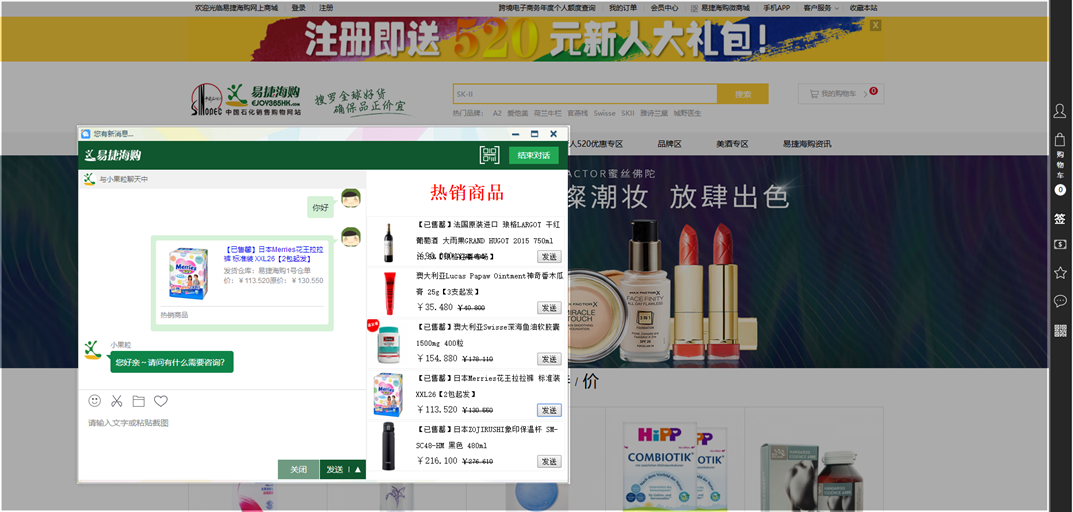The width and height of the screenshot is (1073, 512).
Task: Click the cart icon beside 我的购物车
Action: 814,94
